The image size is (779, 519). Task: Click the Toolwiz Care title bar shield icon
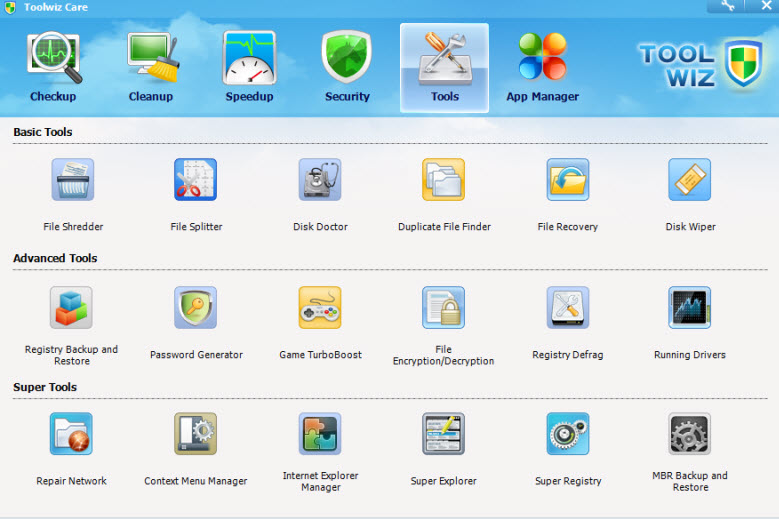point(10,7)
